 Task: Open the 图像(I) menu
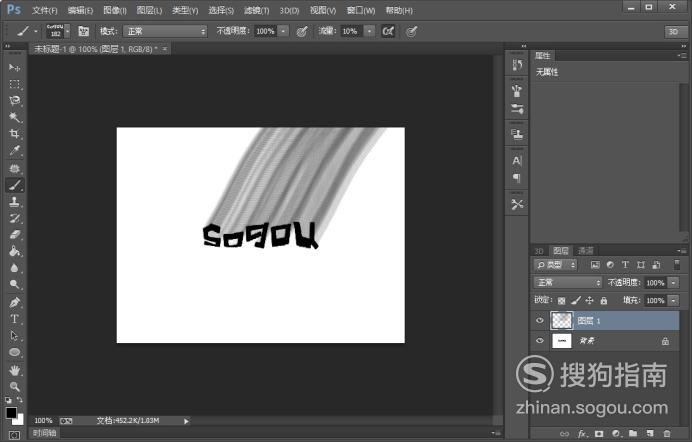[x=115, y=10]
